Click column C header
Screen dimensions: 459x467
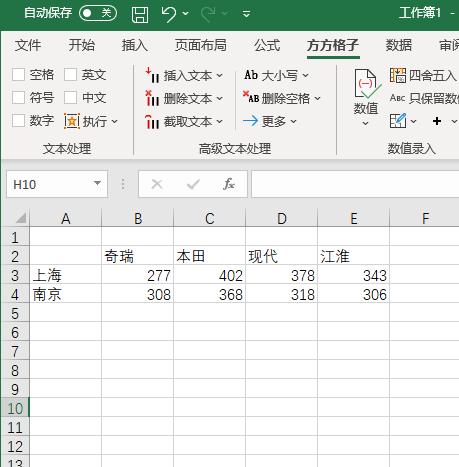point(210,218)
